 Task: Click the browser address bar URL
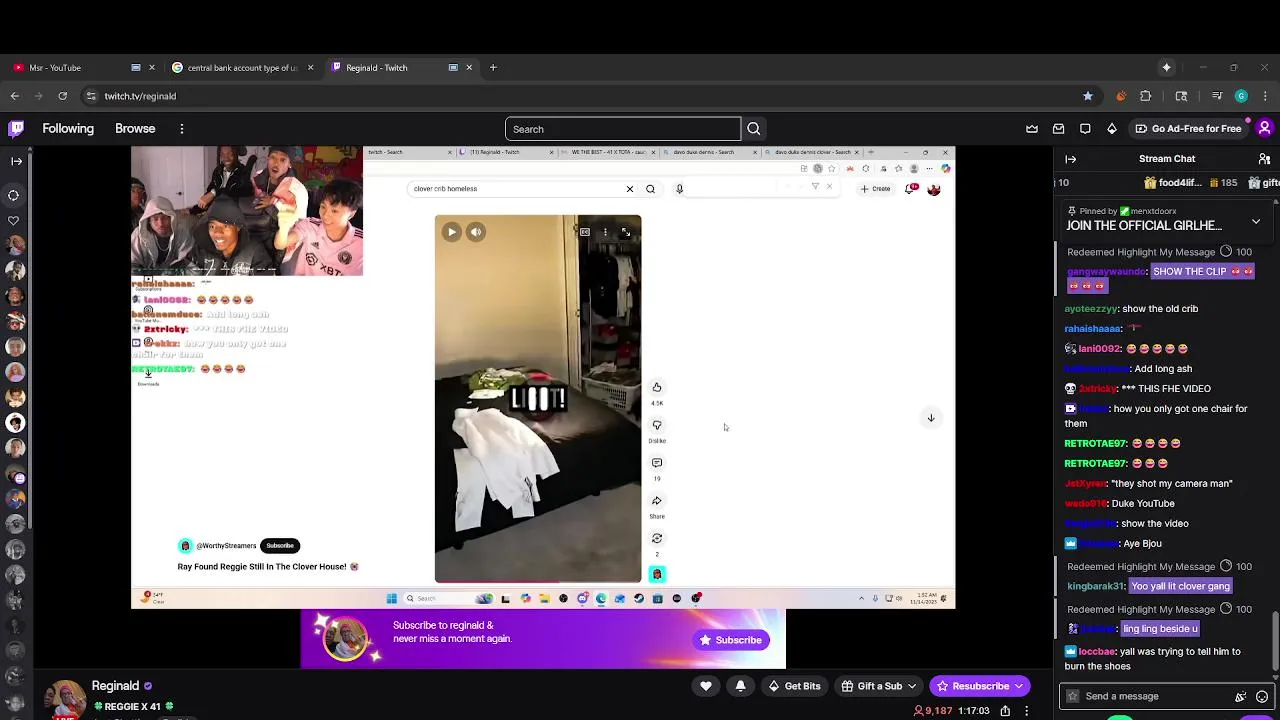[140, 96]
